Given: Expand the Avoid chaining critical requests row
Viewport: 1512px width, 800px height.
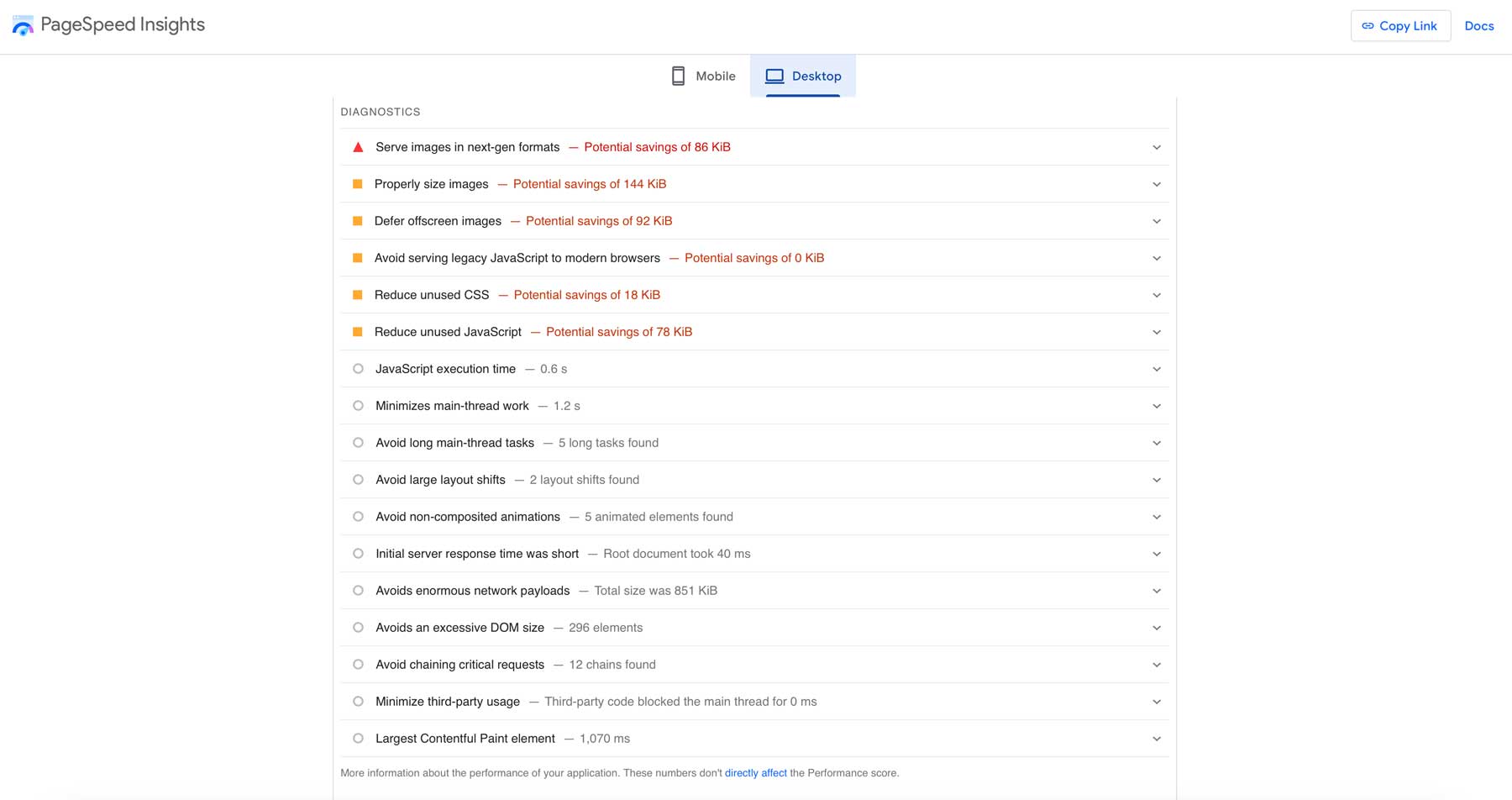Looking at the screenshot, I should 1157,664.
